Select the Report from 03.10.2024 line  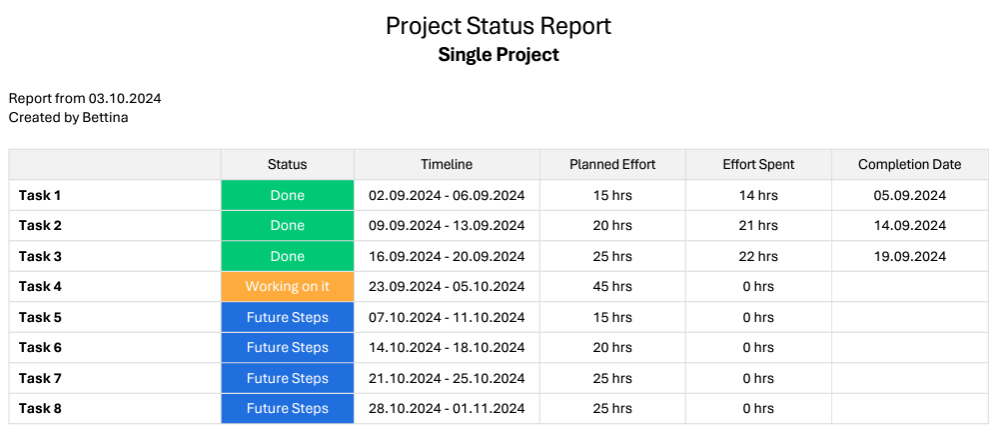point(85,99)
